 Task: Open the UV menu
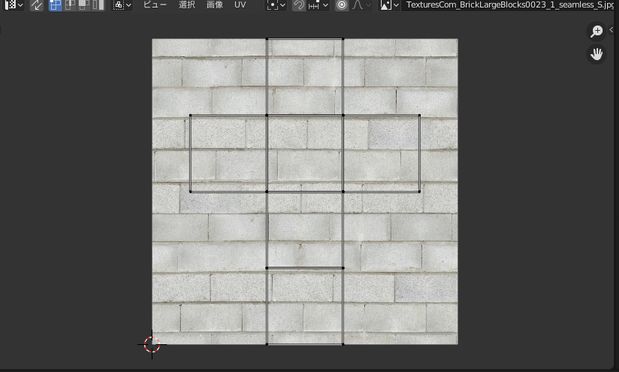coord(240,5)
